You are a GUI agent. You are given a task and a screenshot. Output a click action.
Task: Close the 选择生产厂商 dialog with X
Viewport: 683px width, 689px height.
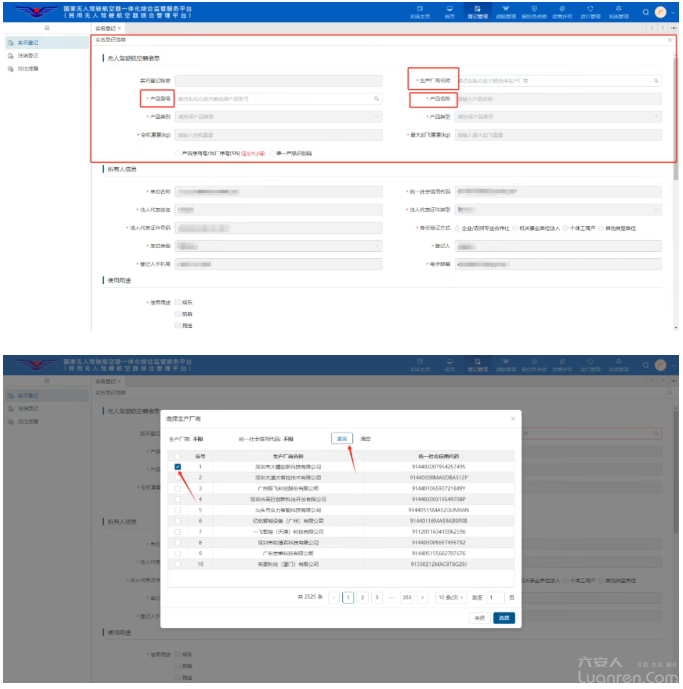(513, 418)
